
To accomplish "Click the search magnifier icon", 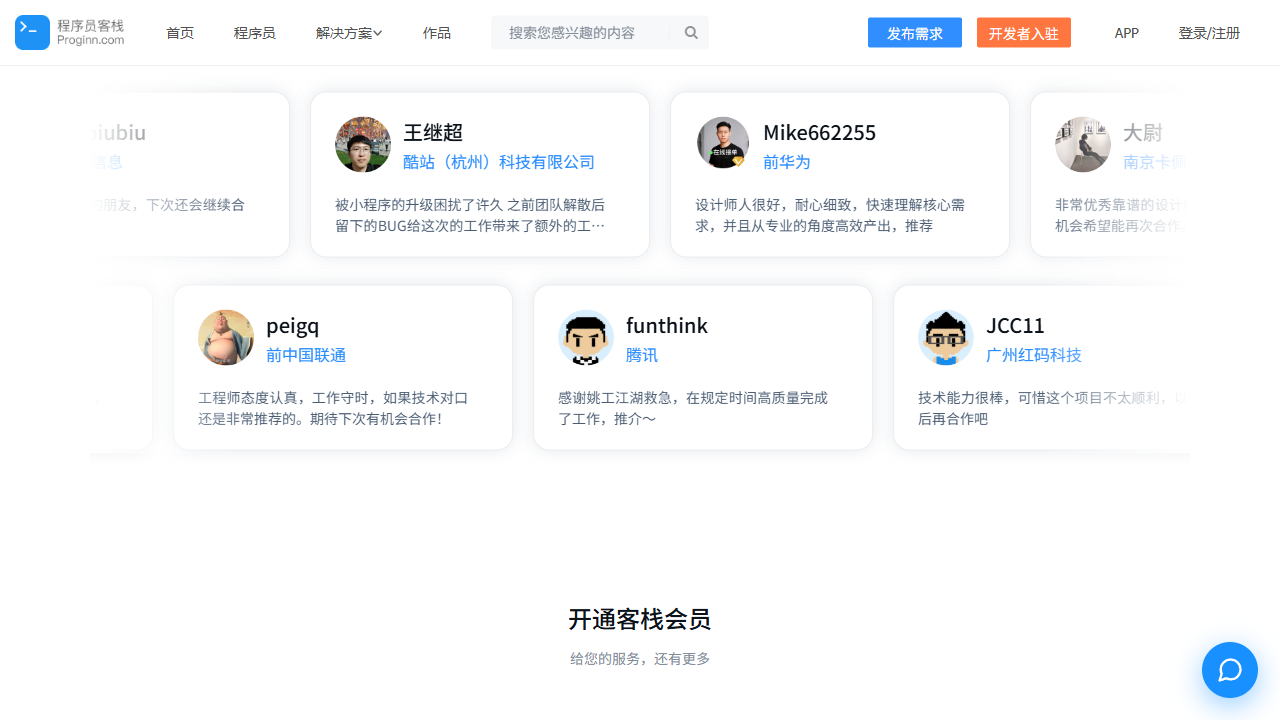I will 691,33.
